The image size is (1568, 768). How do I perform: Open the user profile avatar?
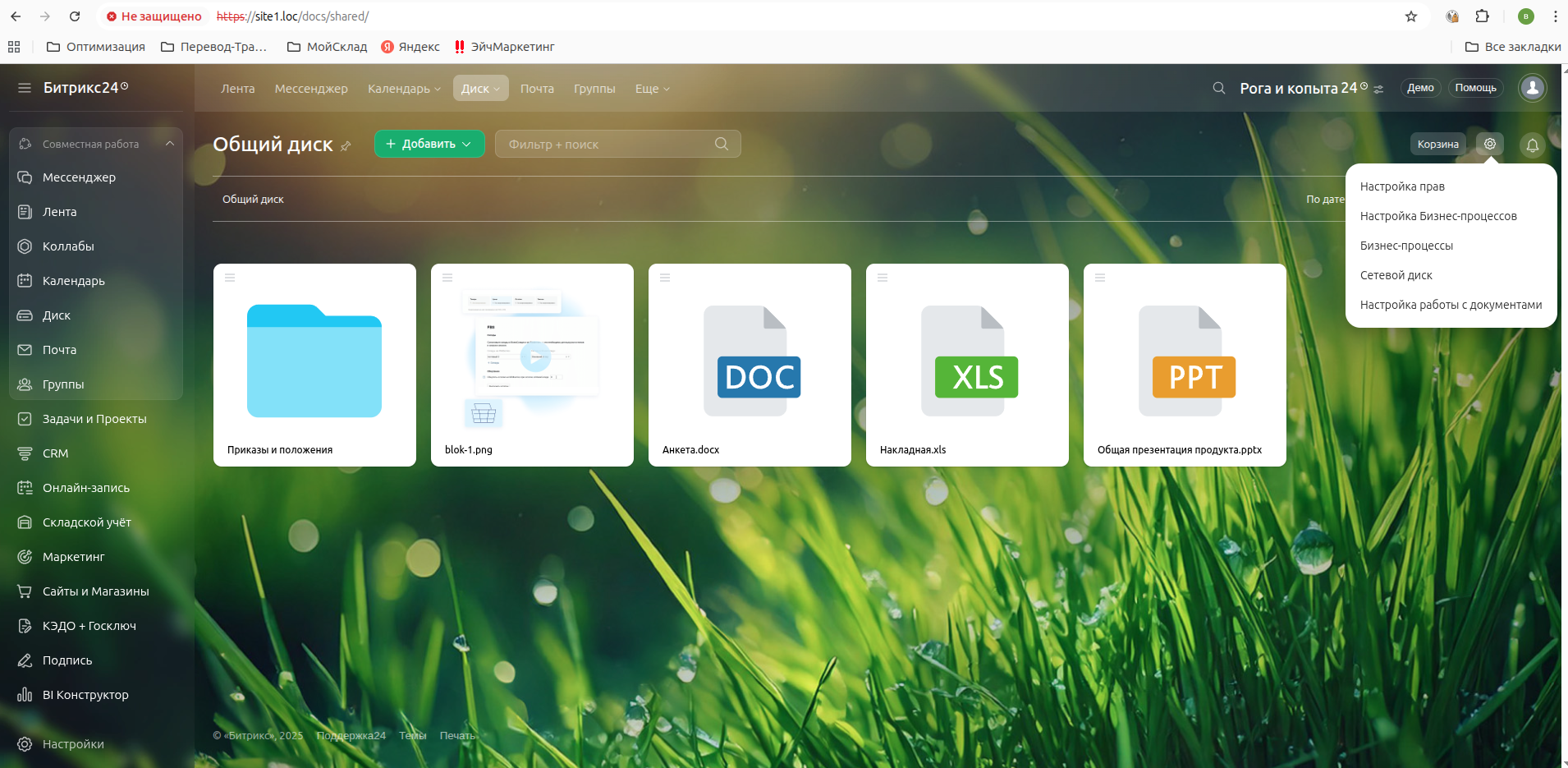pos(1532,88)
